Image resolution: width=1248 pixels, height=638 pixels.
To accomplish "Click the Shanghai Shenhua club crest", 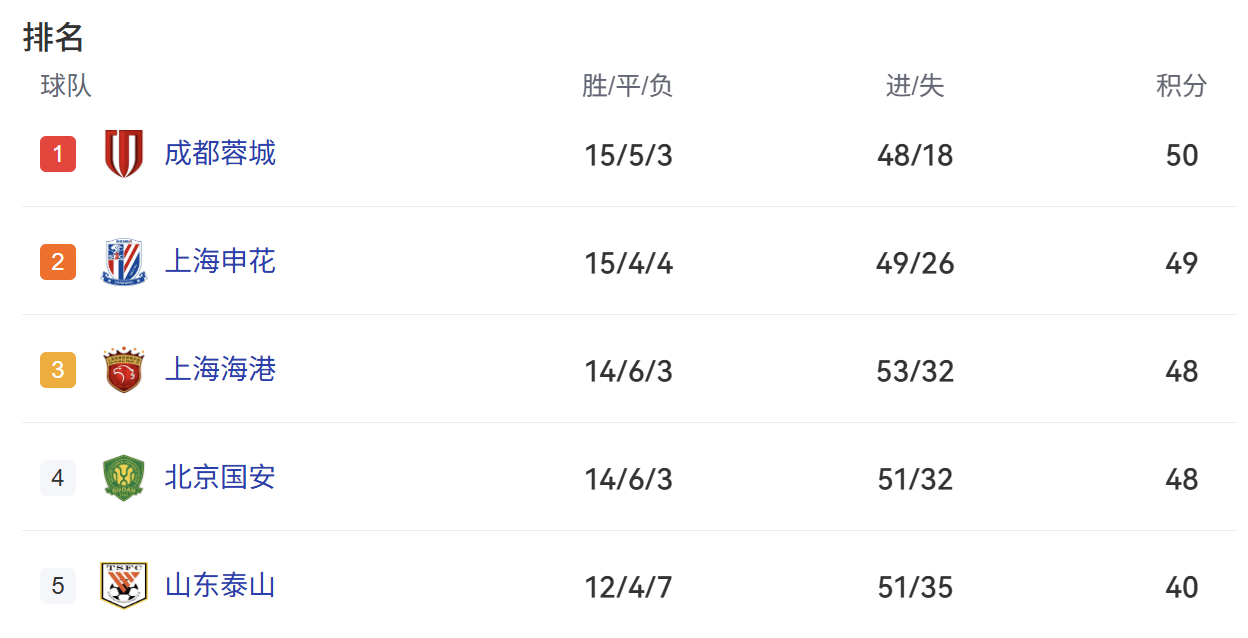I will pyautogui.click(x=124, y=261).
